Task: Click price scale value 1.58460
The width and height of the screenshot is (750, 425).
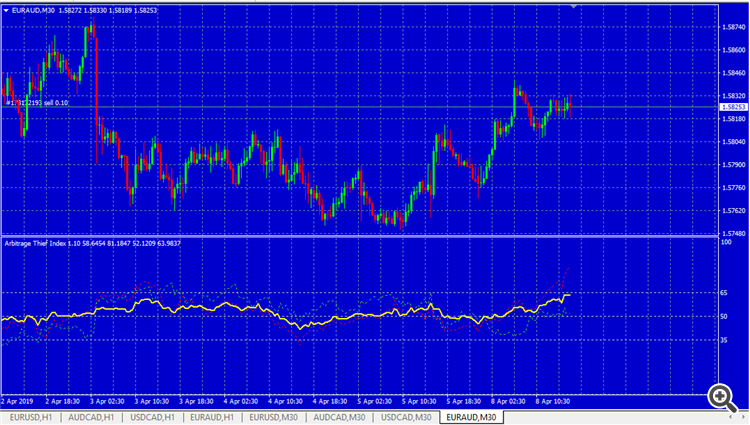Action: point(734,73)
